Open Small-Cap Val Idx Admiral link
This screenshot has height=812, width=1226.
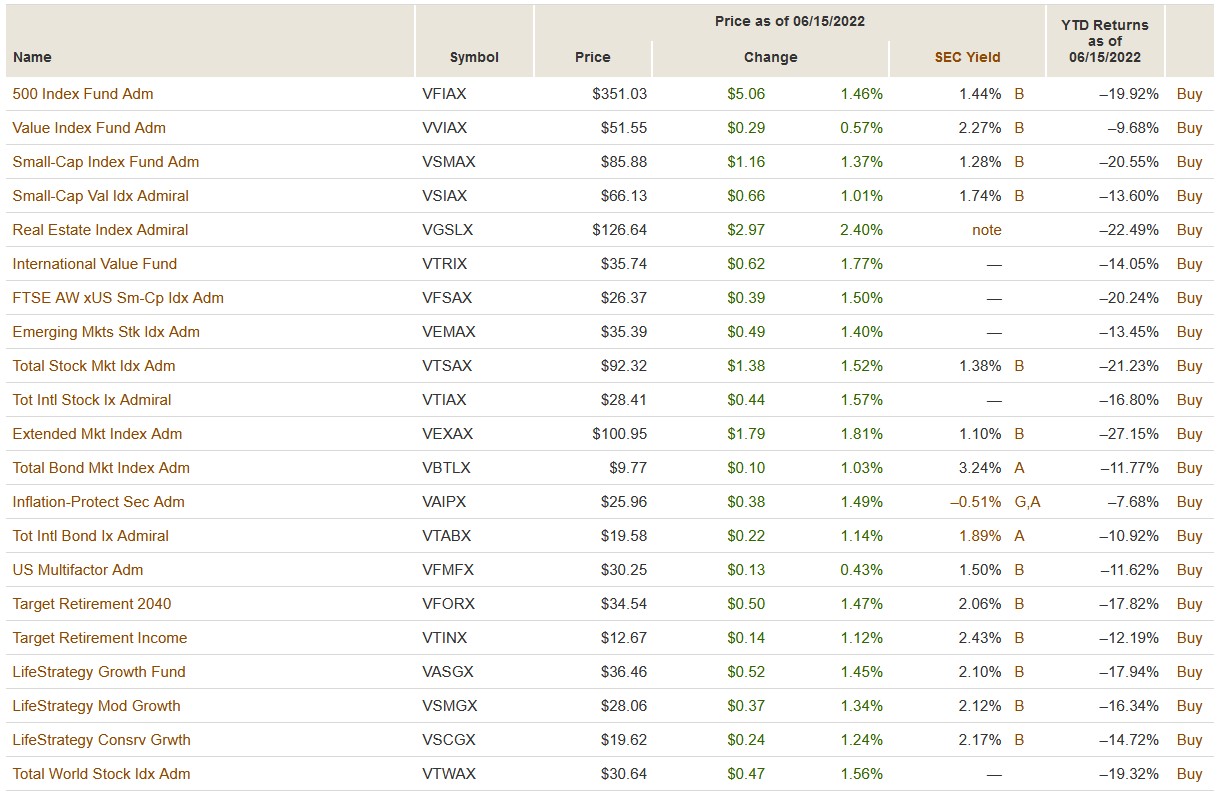(x=100, y=196)
